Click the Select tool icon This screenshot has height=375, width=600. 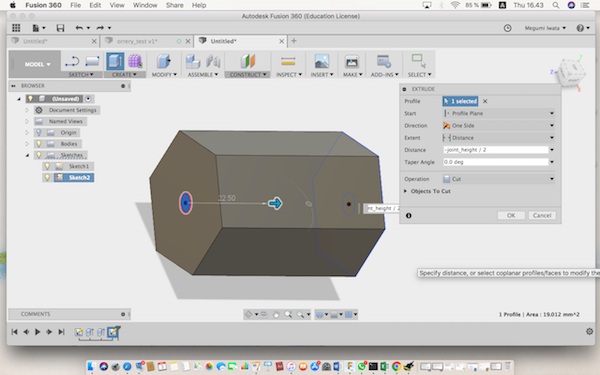coord(418,61)
